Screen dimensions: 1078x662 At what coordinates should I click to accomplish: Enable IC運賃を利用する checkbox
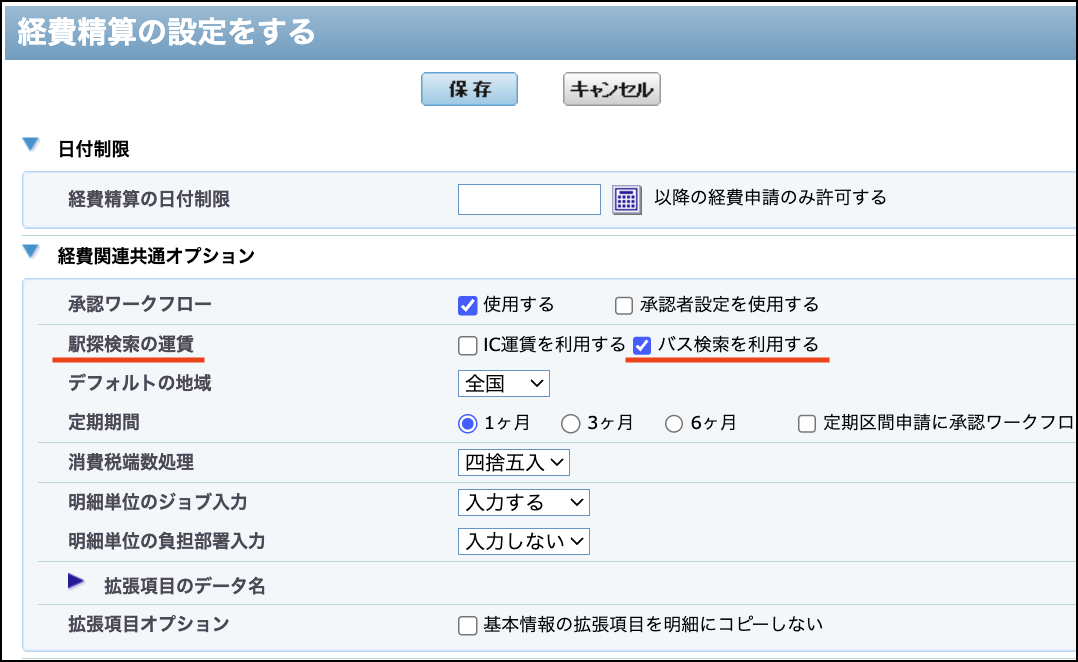click(x=467, y=346)
